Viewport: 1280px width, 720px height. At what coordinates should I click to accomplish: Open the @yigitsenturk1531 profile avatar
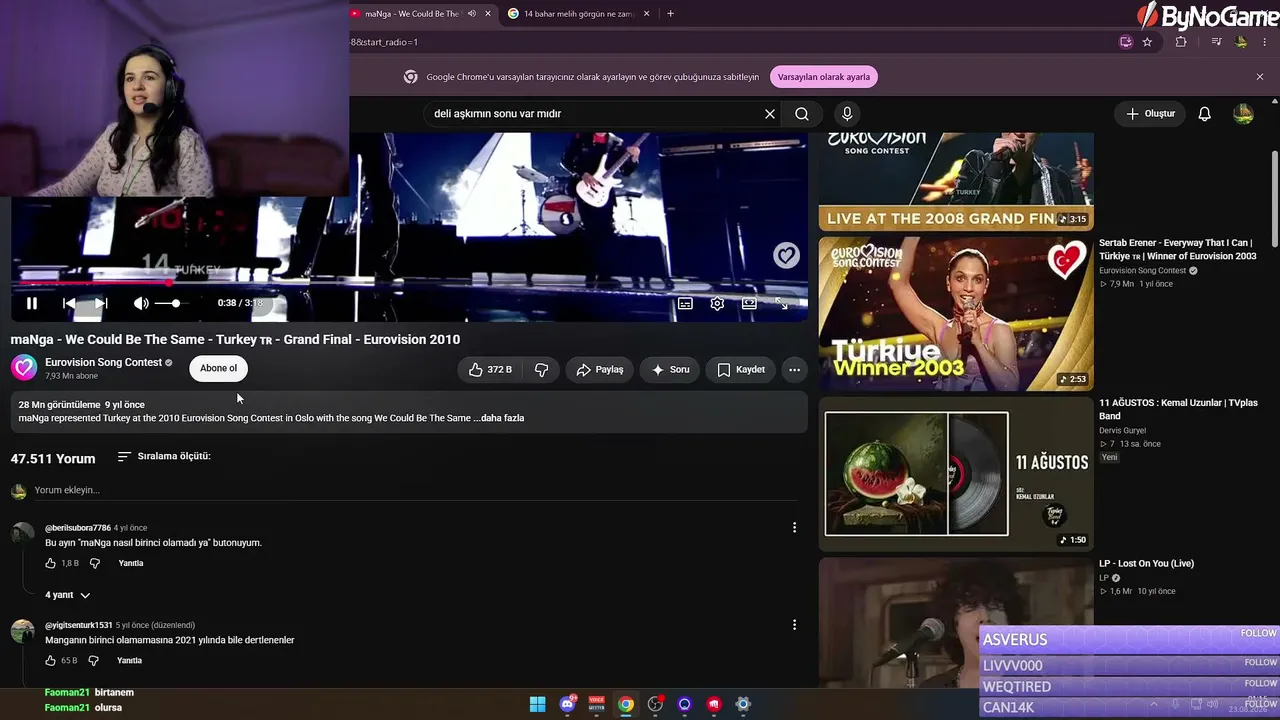tap(22, 631)
